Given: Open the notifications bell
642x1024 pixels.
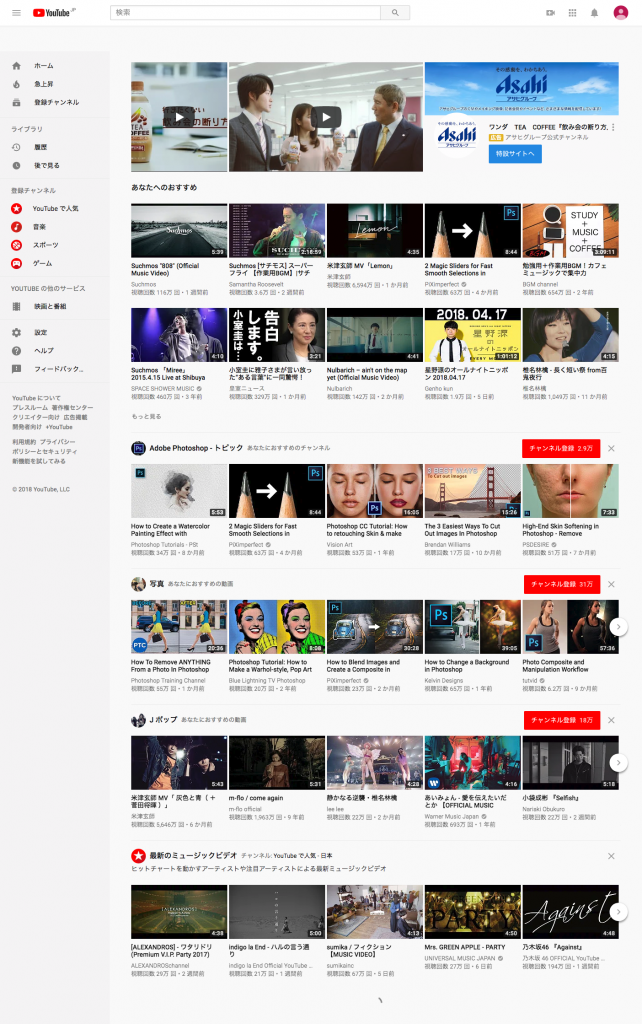Looking at the screenshot, I should tap(594, 13).
